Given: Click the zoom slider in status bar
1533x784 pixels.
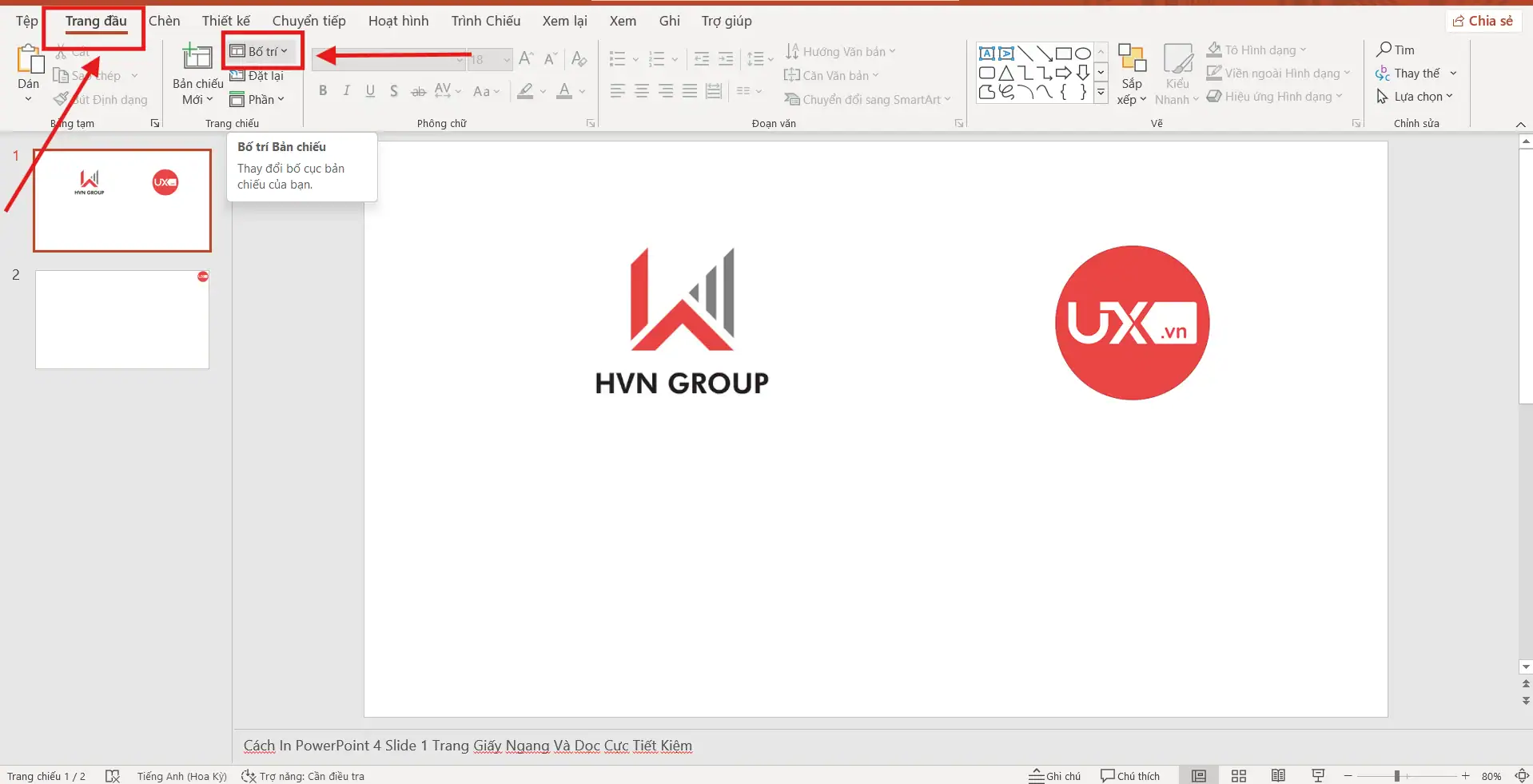Looking at the screenshot, I should click(x=1396, y=776).
